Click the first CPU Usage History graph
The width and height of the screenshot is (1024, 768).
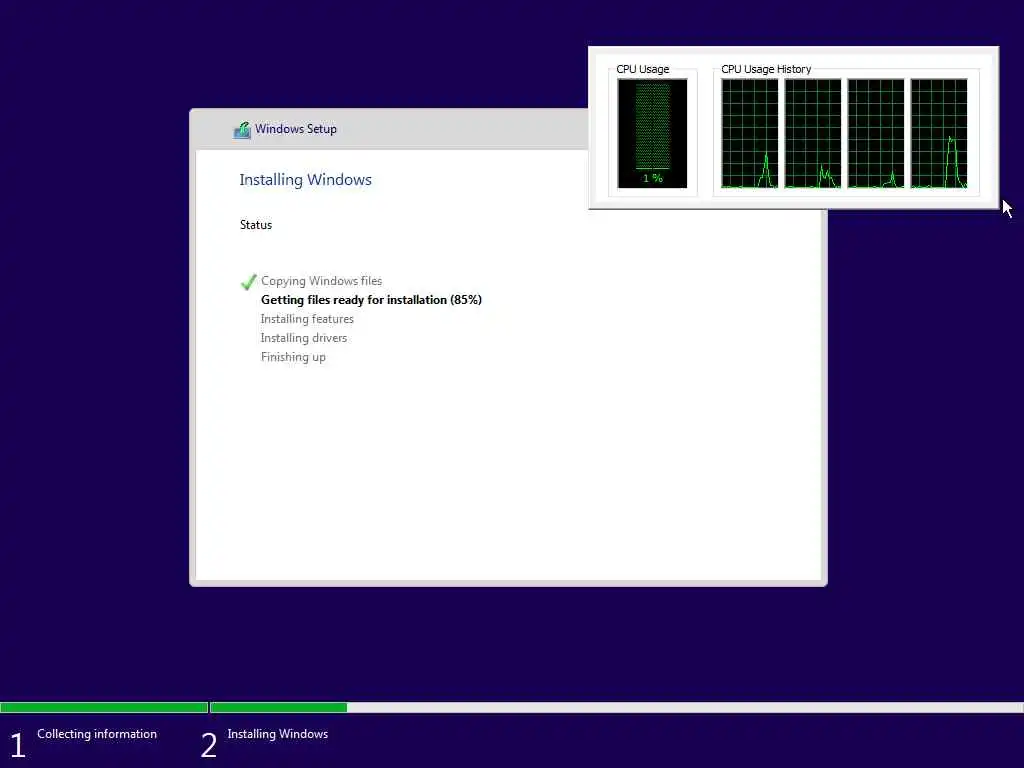click(750, 133)
